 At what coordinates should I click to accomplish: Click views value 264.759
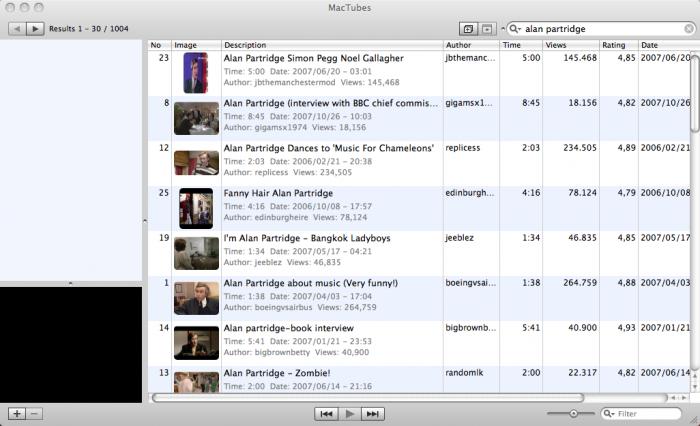(580, 283)
